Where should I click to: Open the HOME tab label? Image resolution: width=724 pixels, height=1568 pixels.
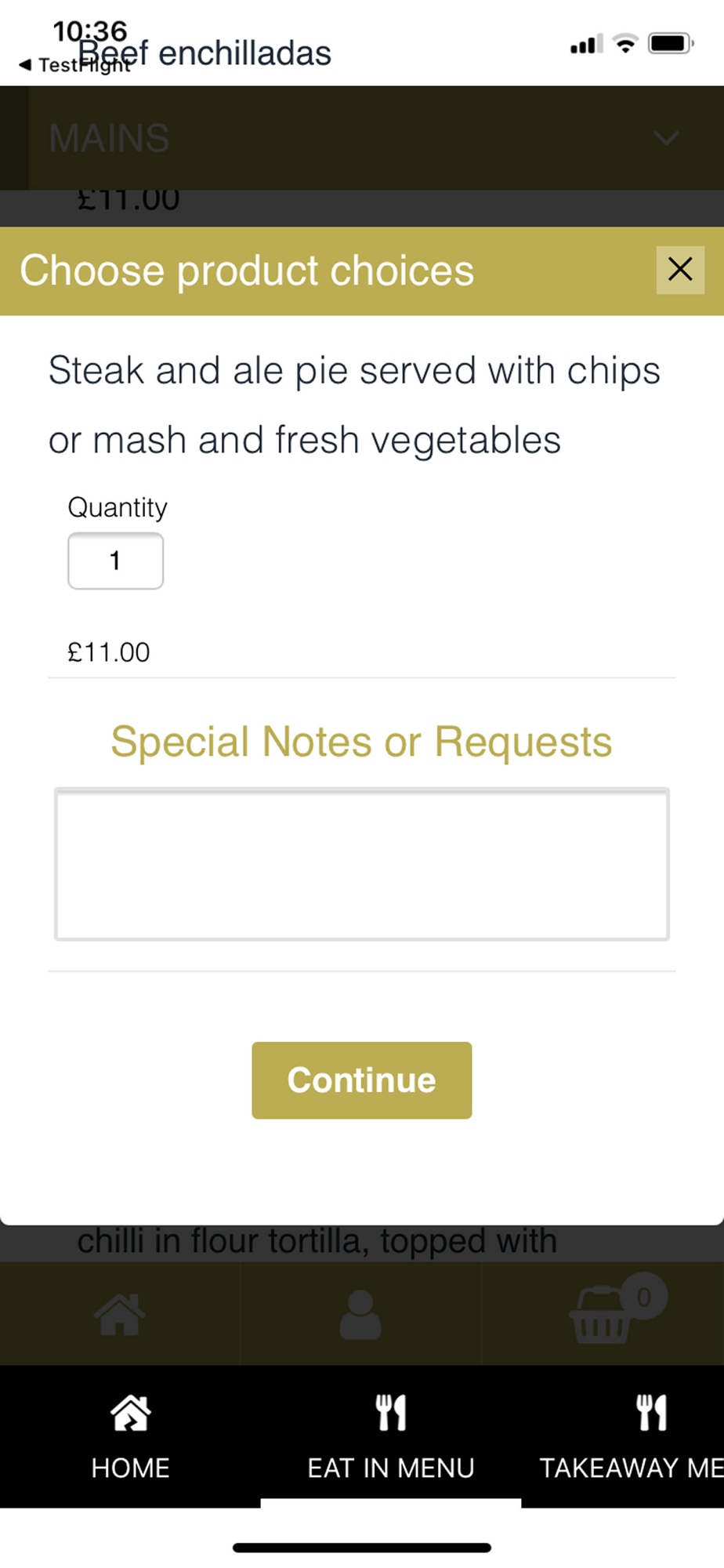tap(130, 1468)
